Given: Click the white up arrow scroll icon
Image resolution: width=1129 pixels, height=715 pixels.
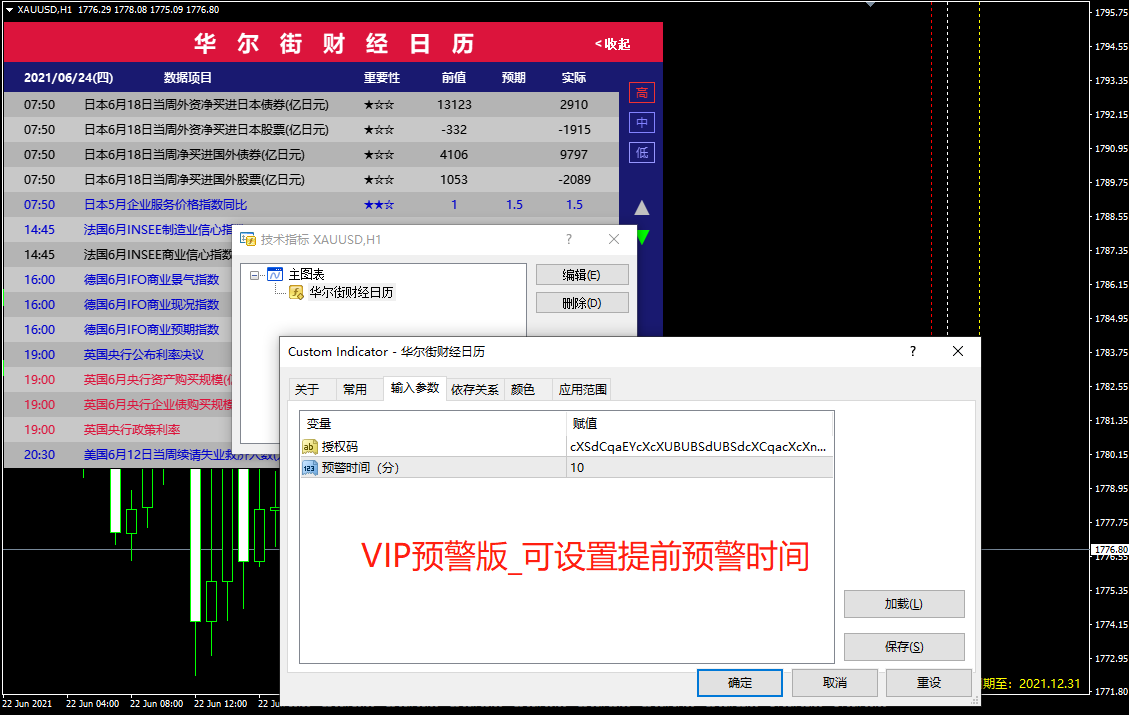Looking at the screenshot, I should coord(642,208).
